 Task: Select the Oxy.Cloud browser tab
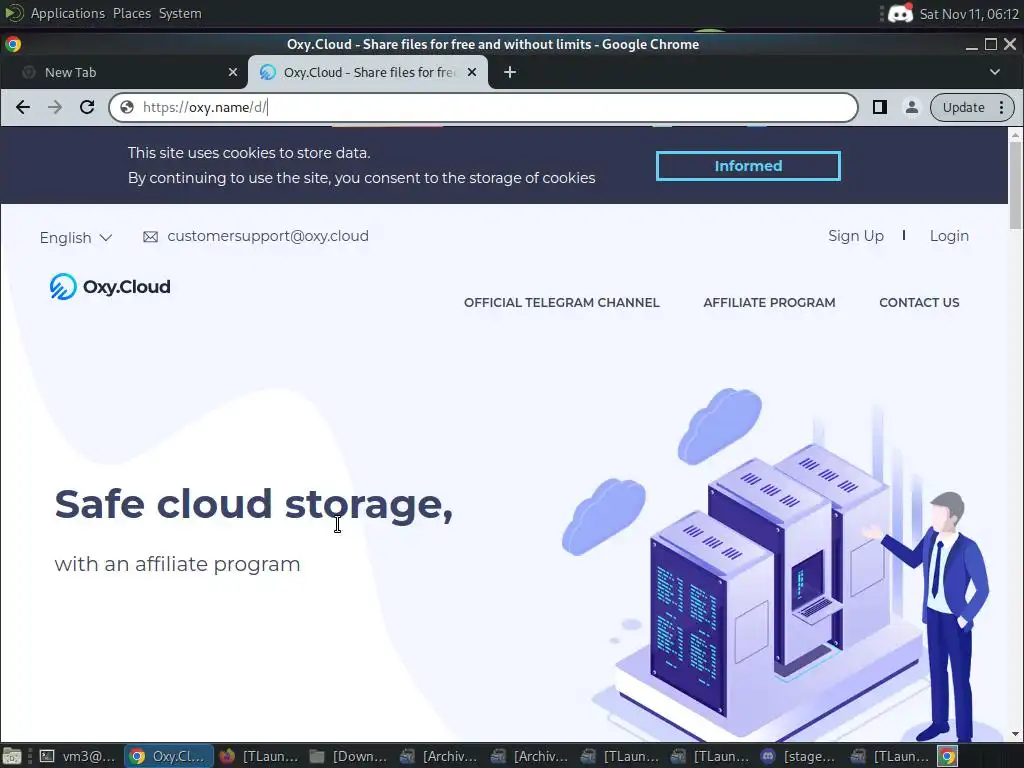click(x=368, y=72)
